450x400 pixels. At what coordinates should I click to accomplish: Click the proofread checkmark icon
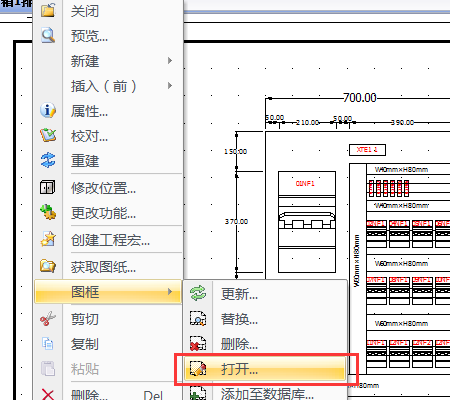click(x=48, y=135)
